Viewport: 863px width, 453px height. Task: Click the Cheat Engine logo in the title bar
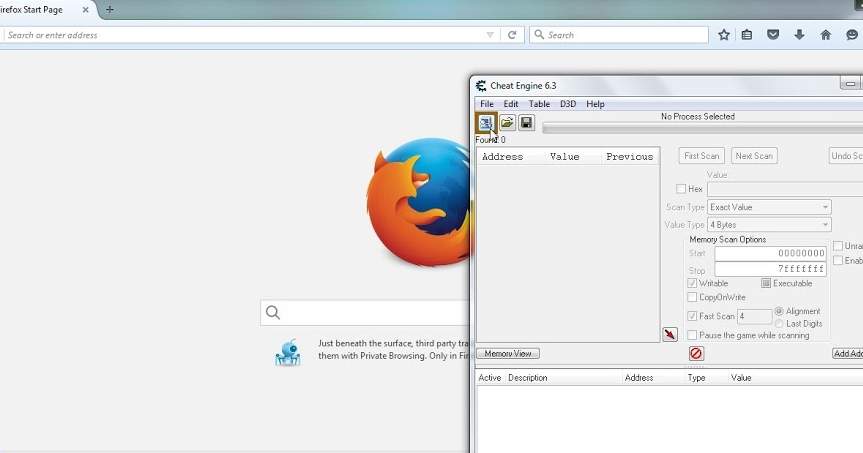click(x=481, y=85)
